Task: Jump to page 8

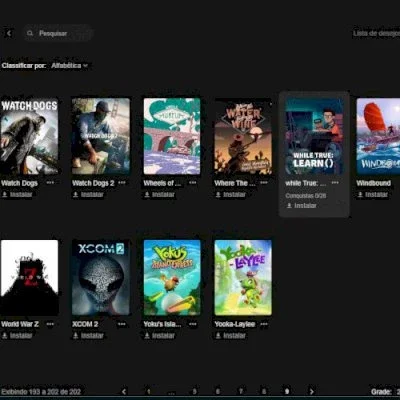Action: pos(264,391)
